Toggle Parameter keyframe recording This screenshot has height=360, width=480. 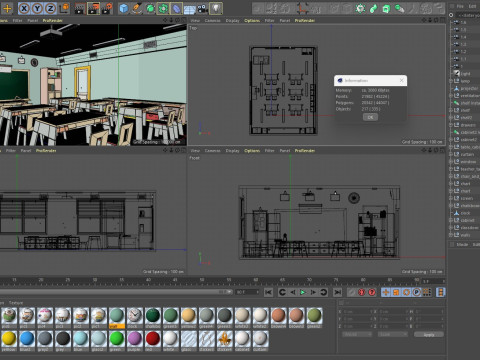[417, 292]
